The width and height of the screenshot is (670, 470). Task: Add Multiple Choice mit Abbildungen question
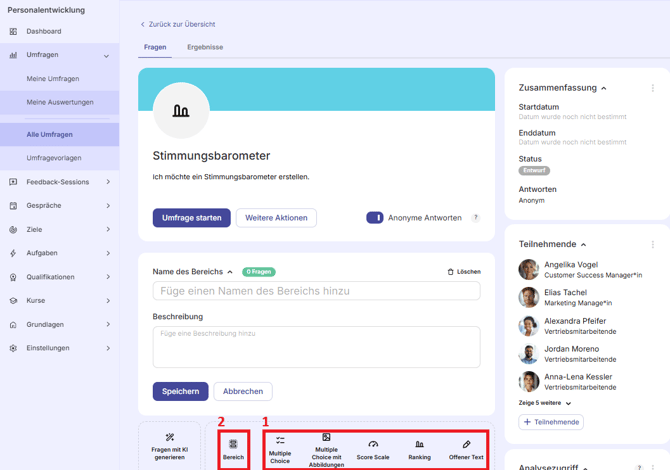point(326,450)
